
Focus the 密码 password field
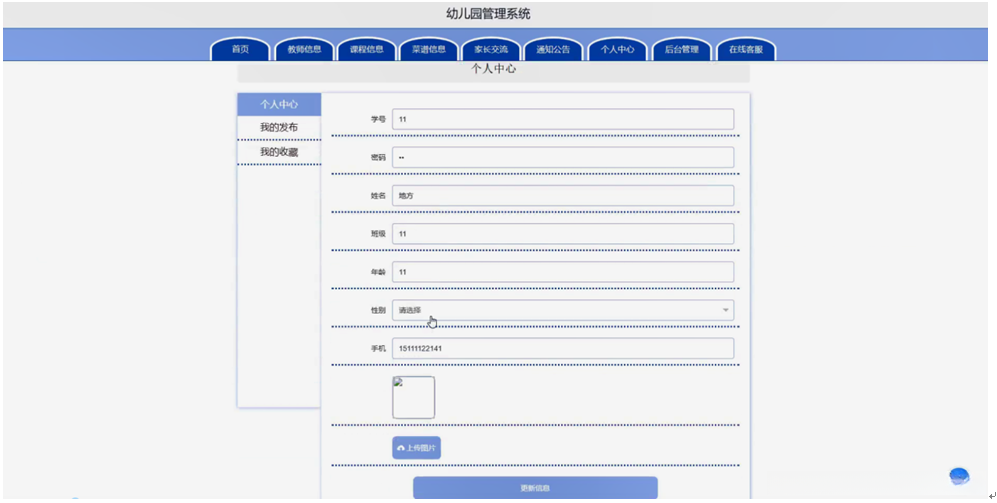pyautogui.click(x=563, y=158)
